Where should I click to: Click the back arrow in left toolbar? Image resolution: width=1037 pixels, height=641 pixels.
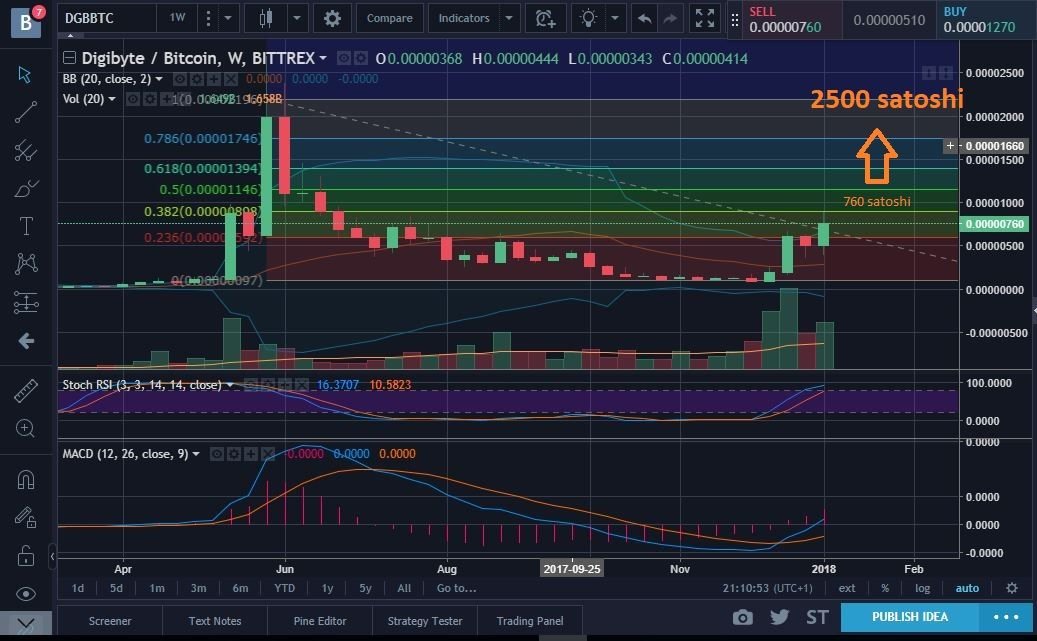pos(26,341)
